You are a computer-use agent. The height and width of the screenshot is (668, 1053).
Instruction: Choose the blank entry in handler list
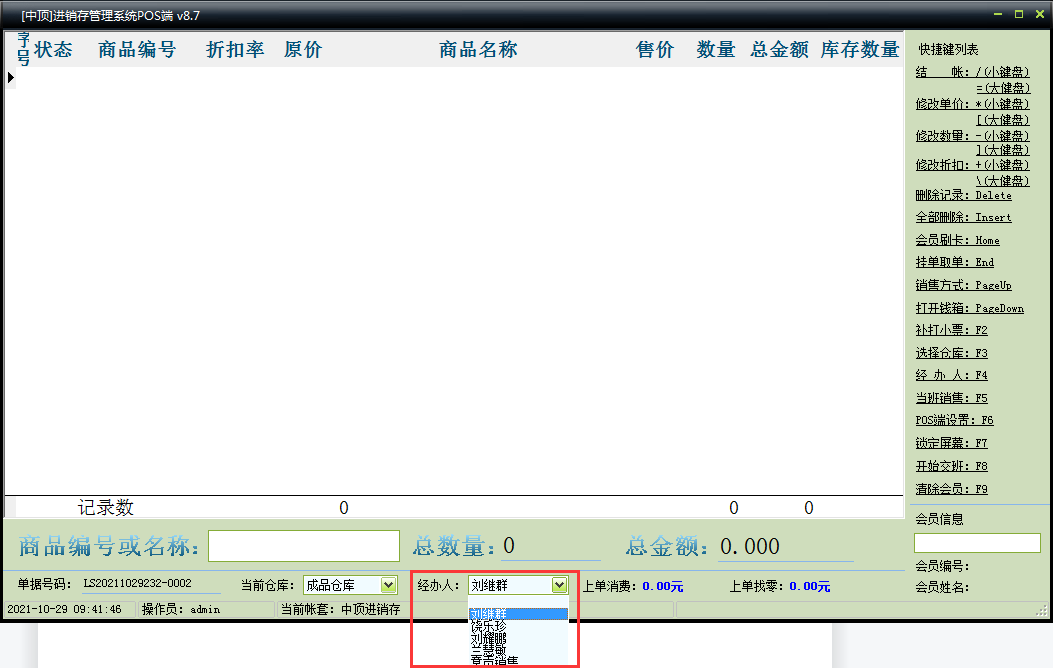tap(518, 602)
